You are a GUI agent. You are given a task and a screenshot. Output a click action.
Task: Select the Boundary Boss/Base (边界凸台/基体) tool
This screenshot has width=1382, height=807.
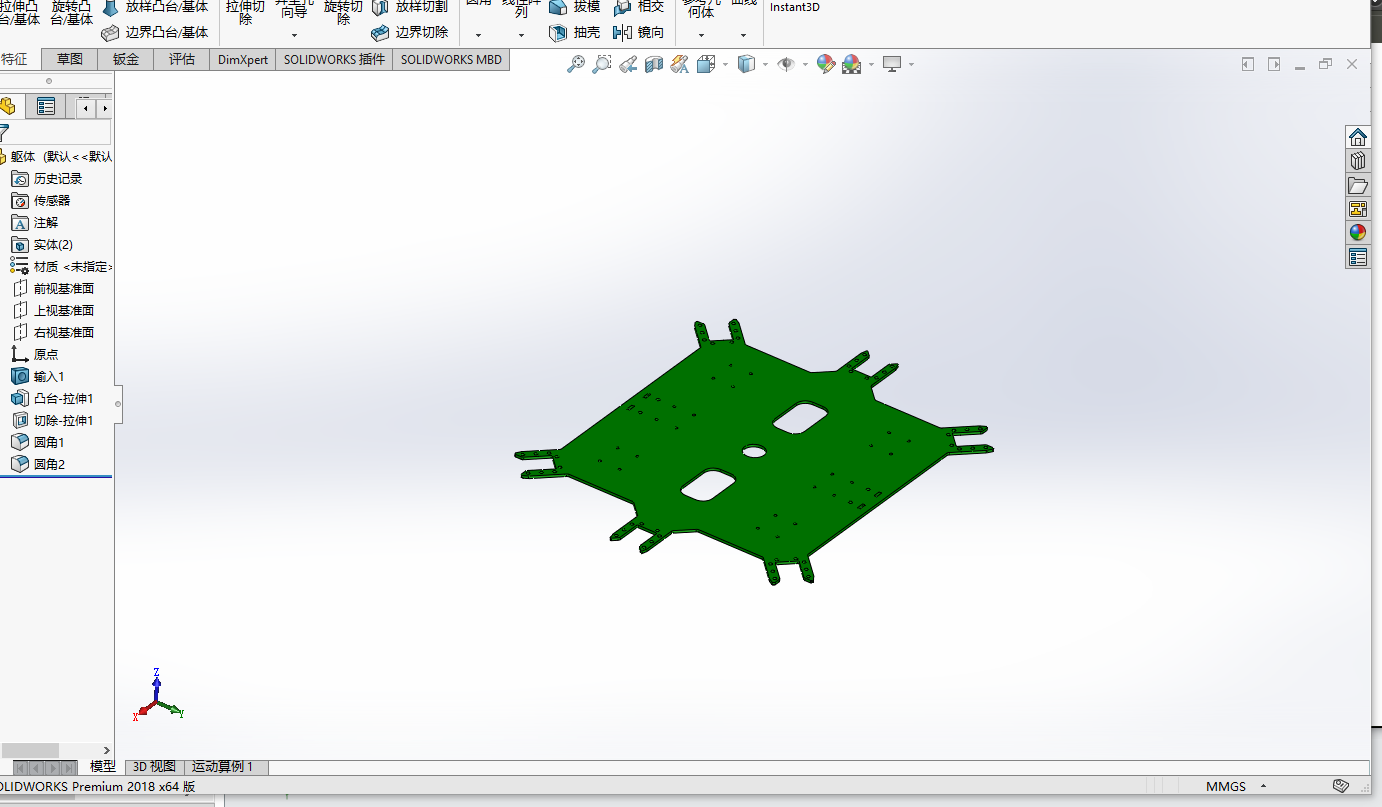[x=156, y=32]
